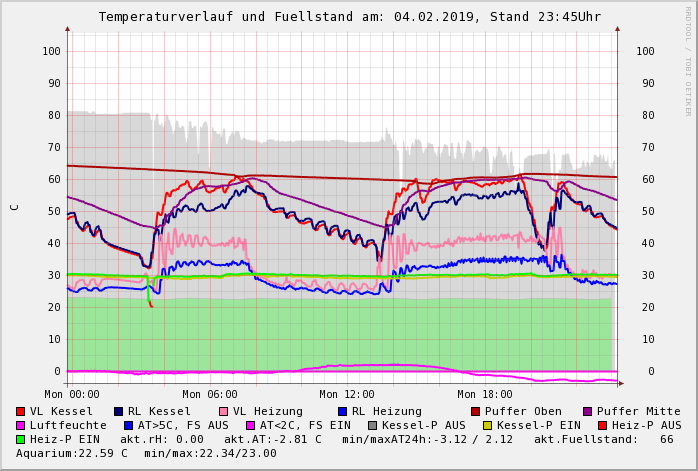
Task: Click the Puffer Oben dark red swatch
Action: click(475, 411)
